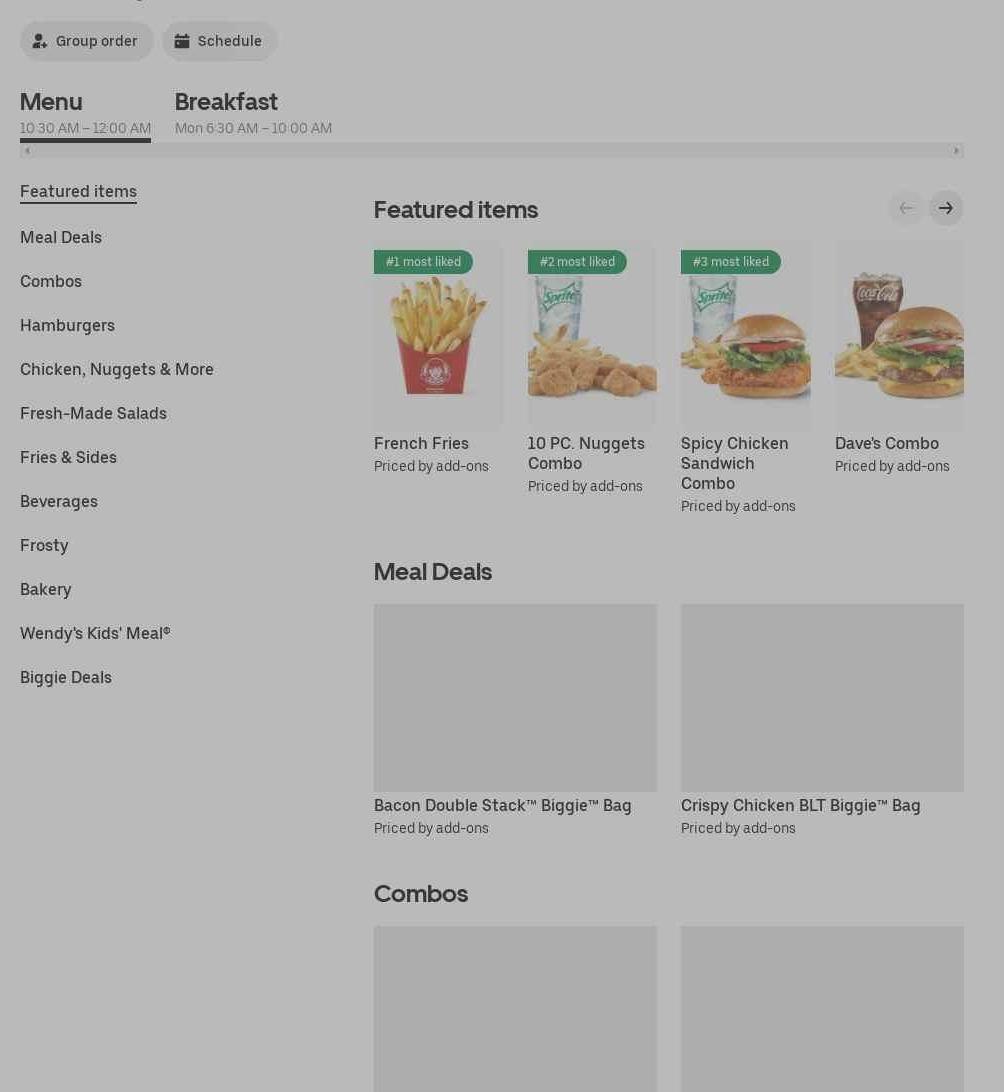Click the Group order person icon

[x=40, y=41]
